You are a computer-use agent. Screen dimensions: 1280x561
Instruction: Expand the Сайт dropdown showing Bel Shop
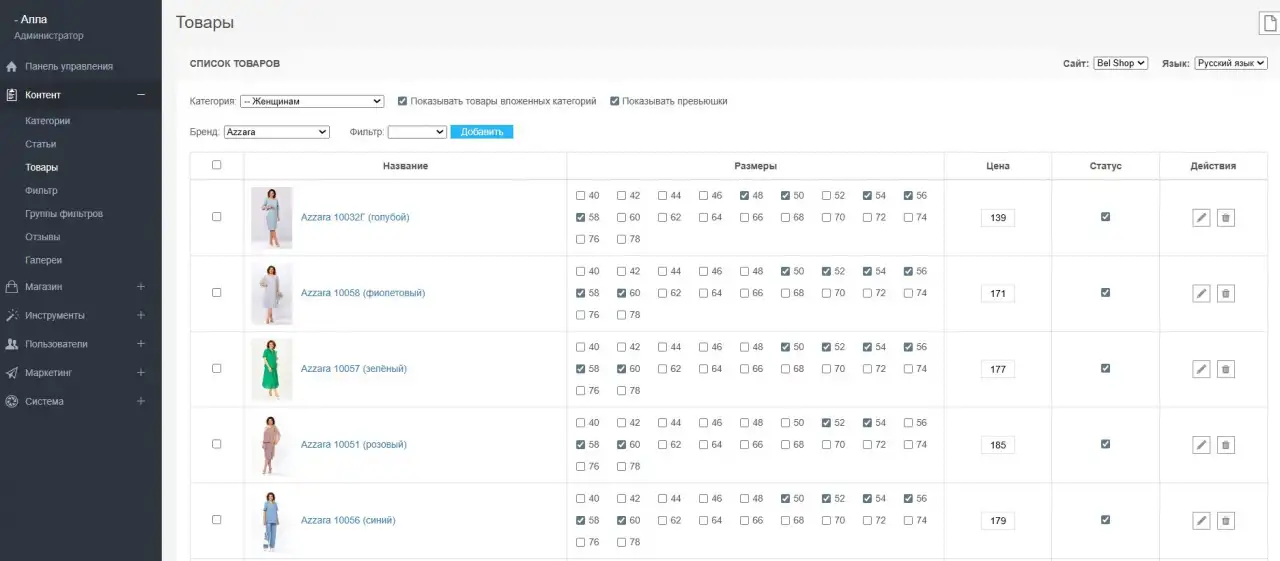point(1121,63)
